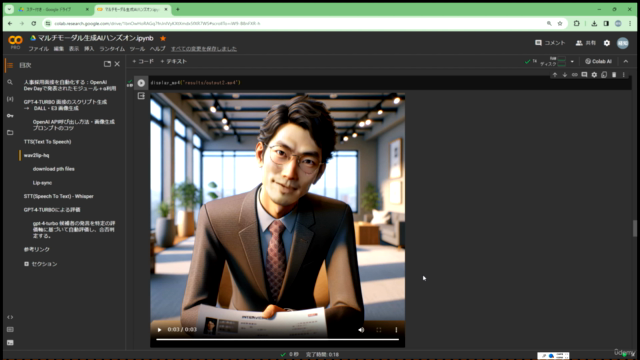Viewport: 640px width, 360px height.
Task: Collapse the header with chevron
Action: coord(626,62)
